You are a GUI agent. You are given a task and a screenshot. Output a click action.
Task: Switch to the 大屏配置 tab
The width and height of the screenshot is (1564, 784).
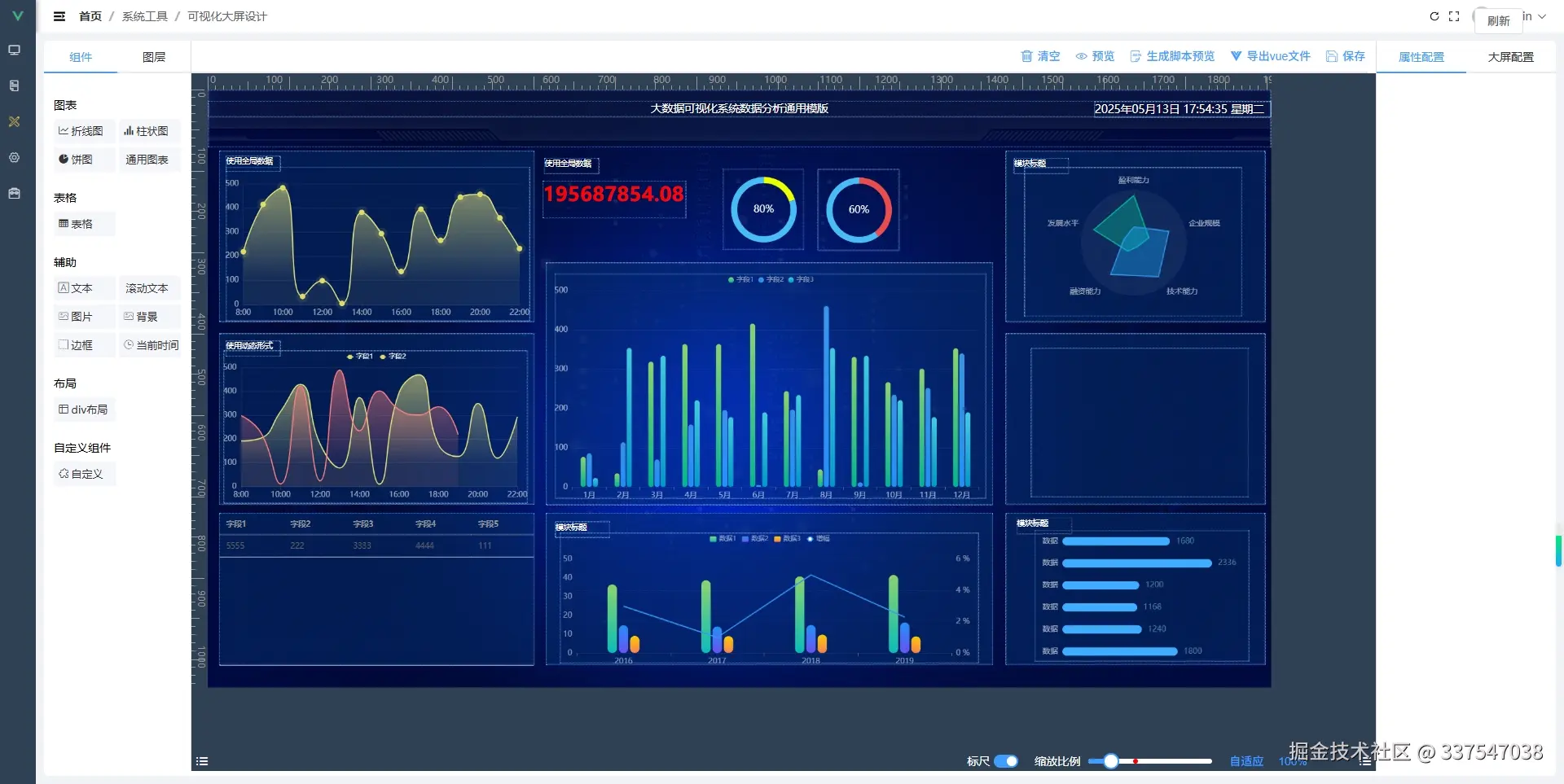tap(1511, 57)
